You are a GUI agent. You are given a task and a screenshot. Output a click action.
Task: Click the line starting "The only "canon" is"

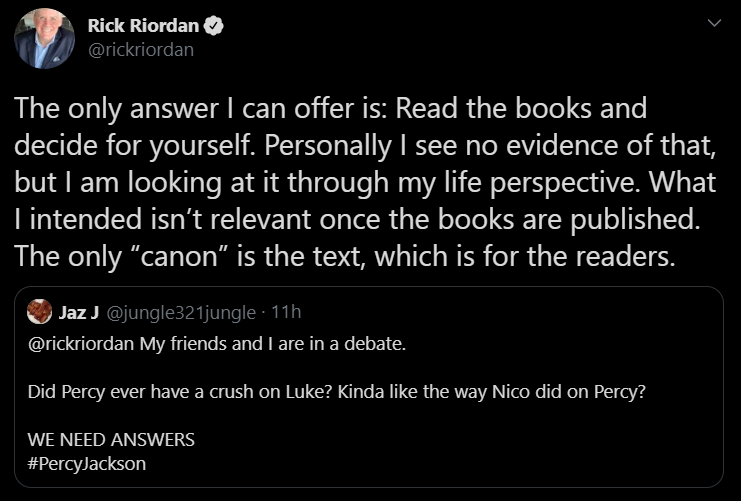pos(346,255)
